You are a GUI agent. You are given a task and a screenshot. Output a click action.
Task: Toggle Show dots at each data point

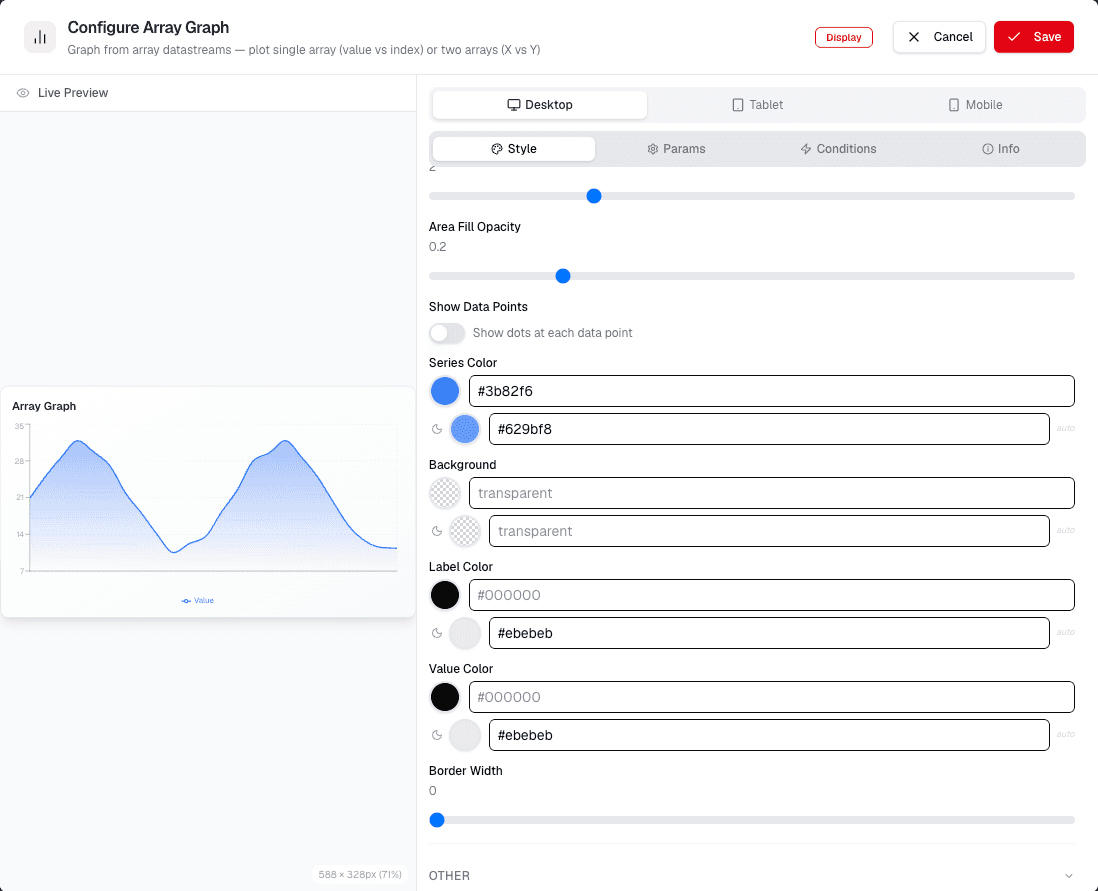click(x=447, y=333)
